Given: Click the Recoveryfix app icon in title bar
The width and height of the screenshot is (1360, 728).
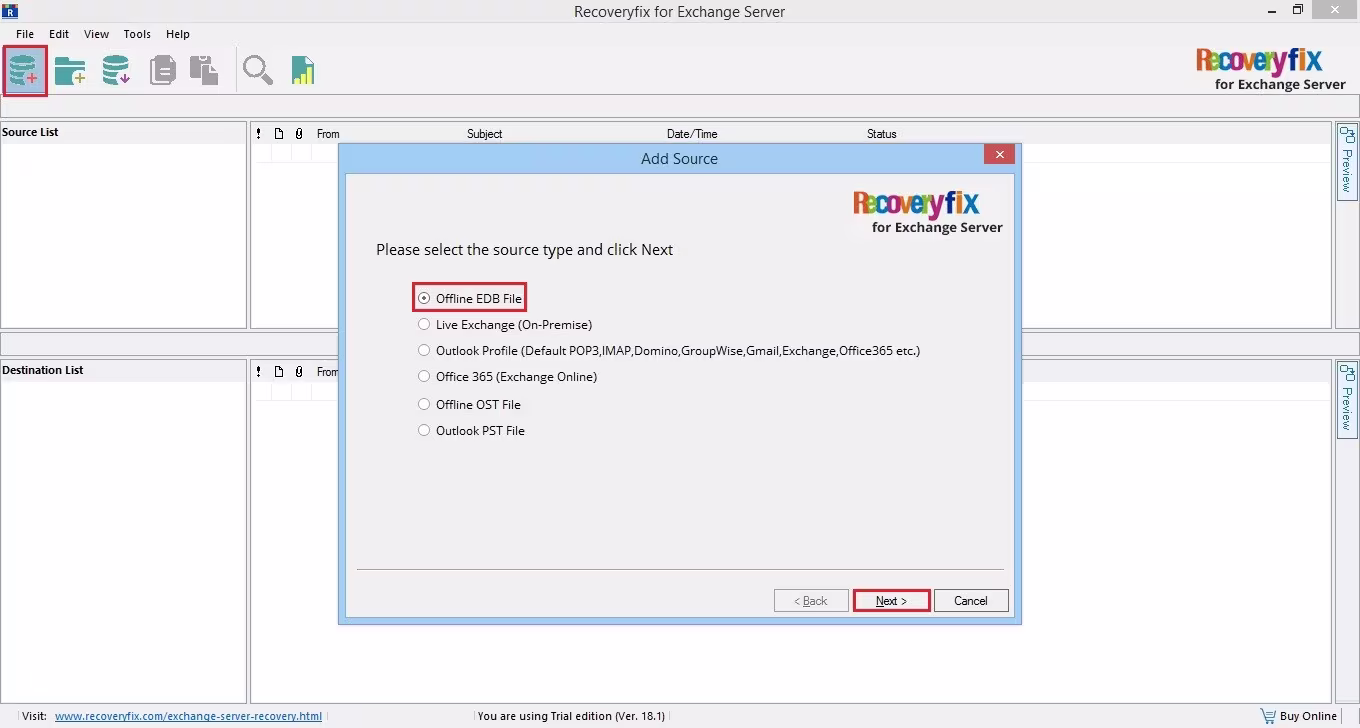Looking at the screenshot, I should tap(11, 11).
